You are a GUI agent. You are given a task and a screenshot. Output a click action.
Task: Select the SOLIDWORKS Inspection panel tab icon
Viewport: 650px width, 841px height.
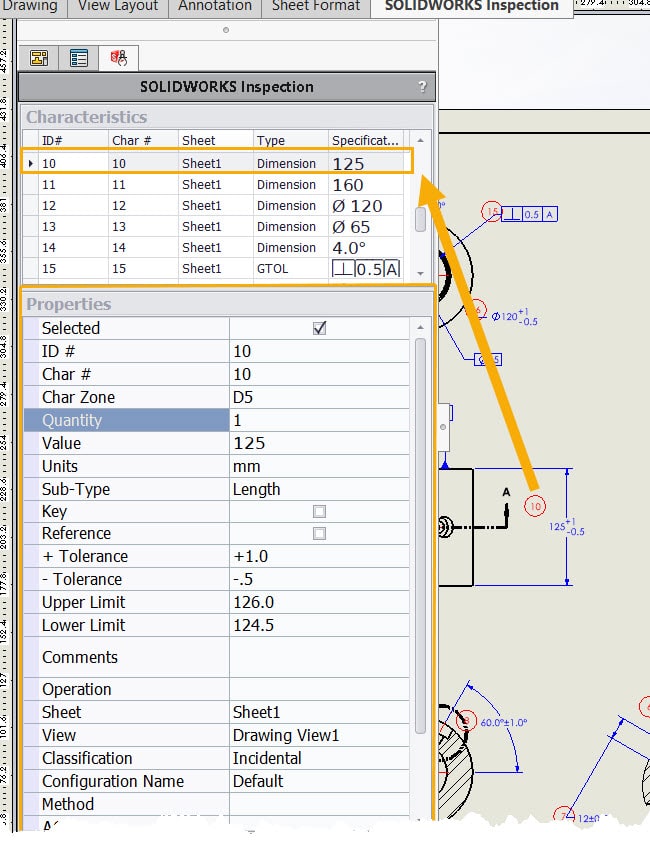(119, 57)
